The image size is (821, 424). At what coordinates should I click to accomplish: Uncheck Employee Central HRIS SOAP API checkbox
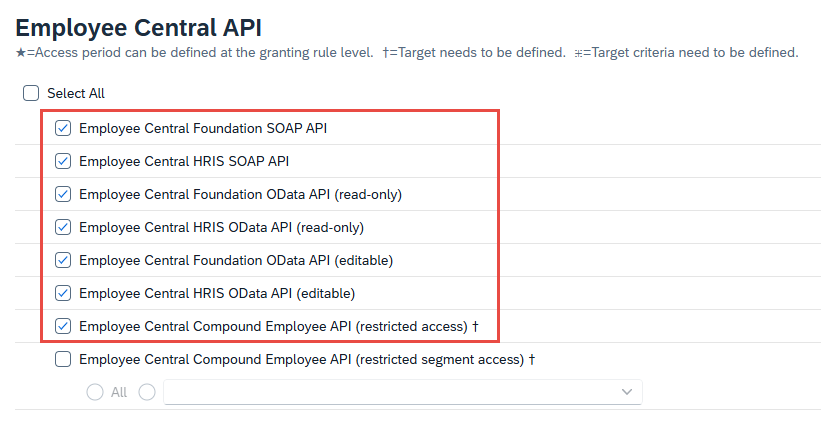[63, 161]
